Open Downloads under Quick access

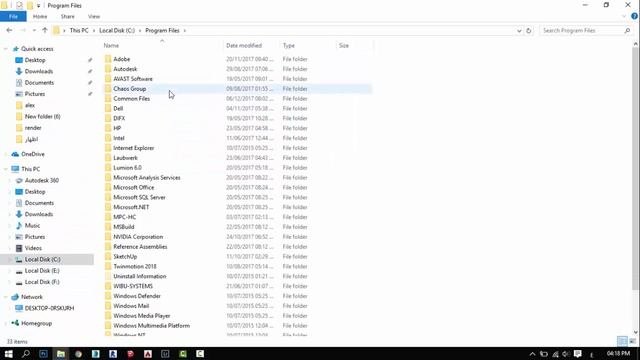tap(38, 71)
